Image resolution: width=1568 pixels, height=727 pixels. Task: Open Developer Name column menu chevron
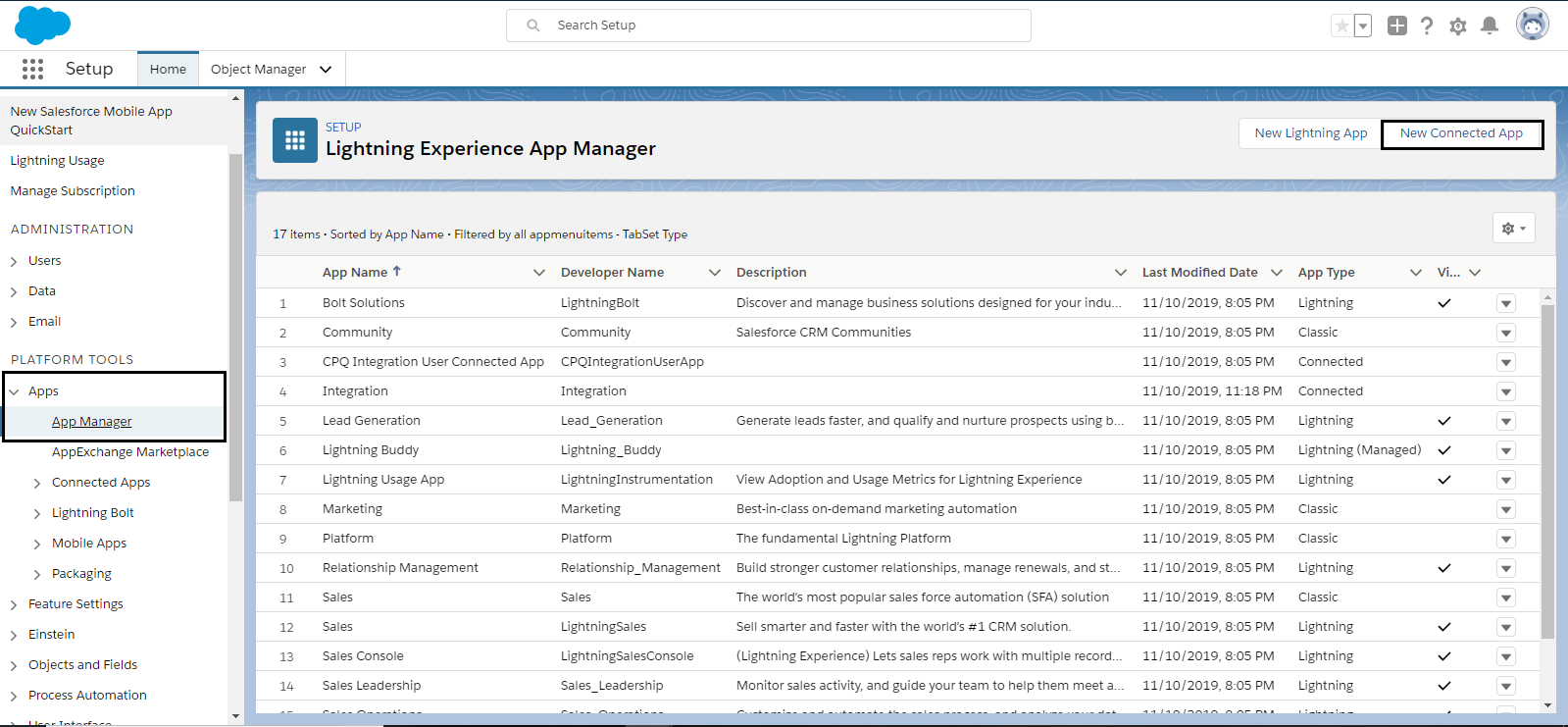714,272
